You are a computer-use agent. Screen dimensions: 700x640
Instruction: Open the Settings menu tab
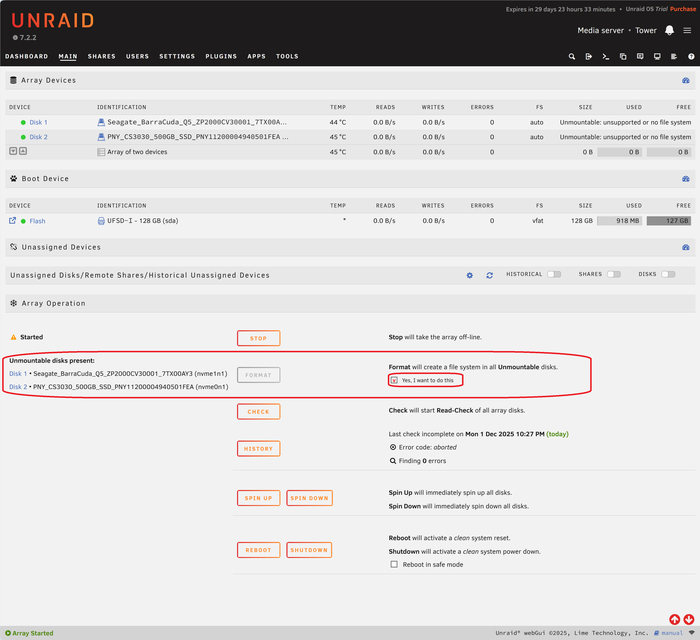(177, 57)
